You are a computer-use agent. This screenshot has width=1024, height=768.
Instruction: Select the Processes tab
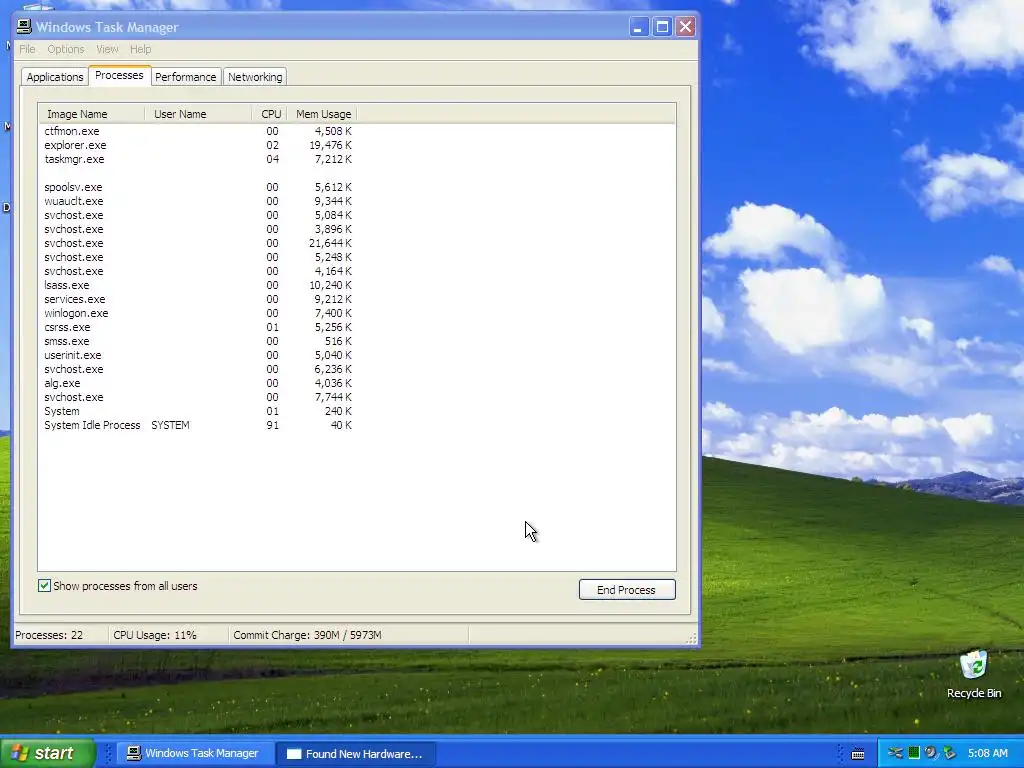tap(119, 75)
